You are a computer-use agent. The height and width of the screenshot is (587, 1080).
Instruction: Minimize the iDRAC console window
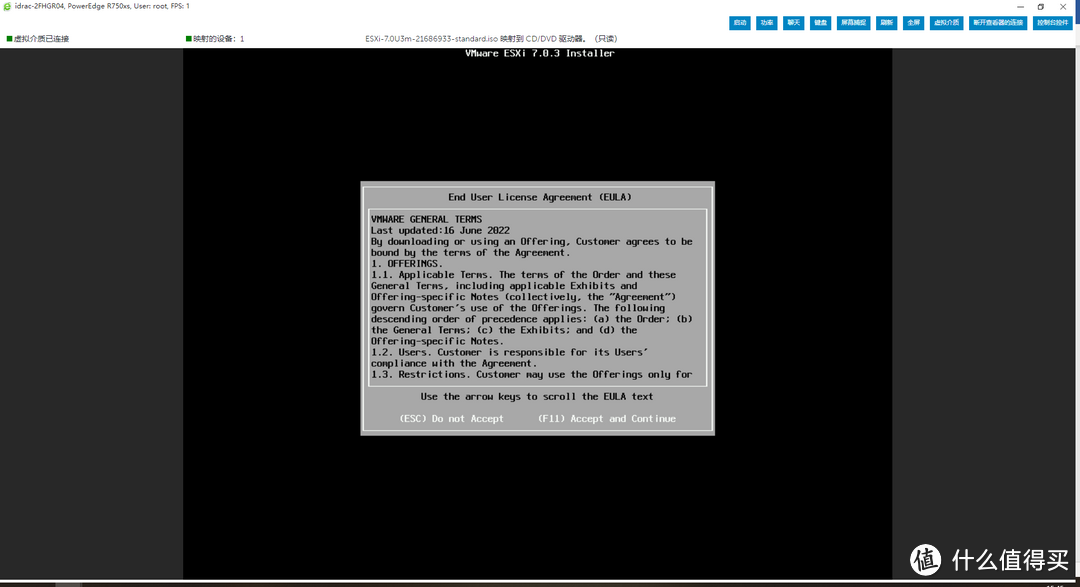pyautogui.click(x=1020, y=7)
